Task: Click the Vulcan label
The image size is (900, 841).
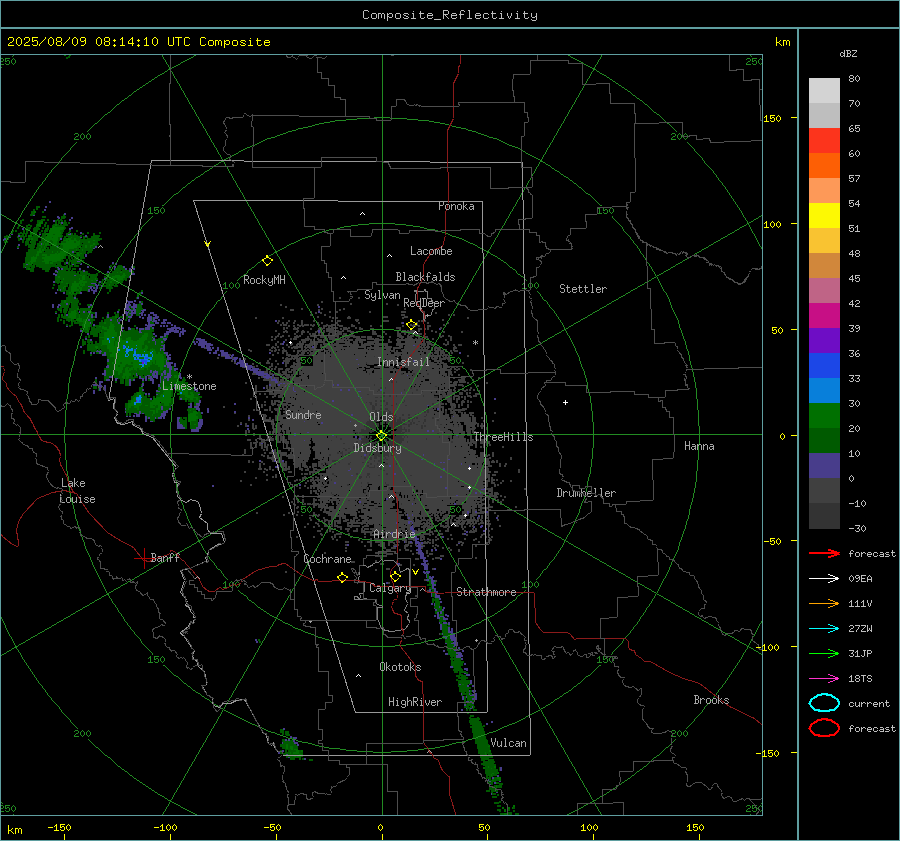Action: point(508,743)
